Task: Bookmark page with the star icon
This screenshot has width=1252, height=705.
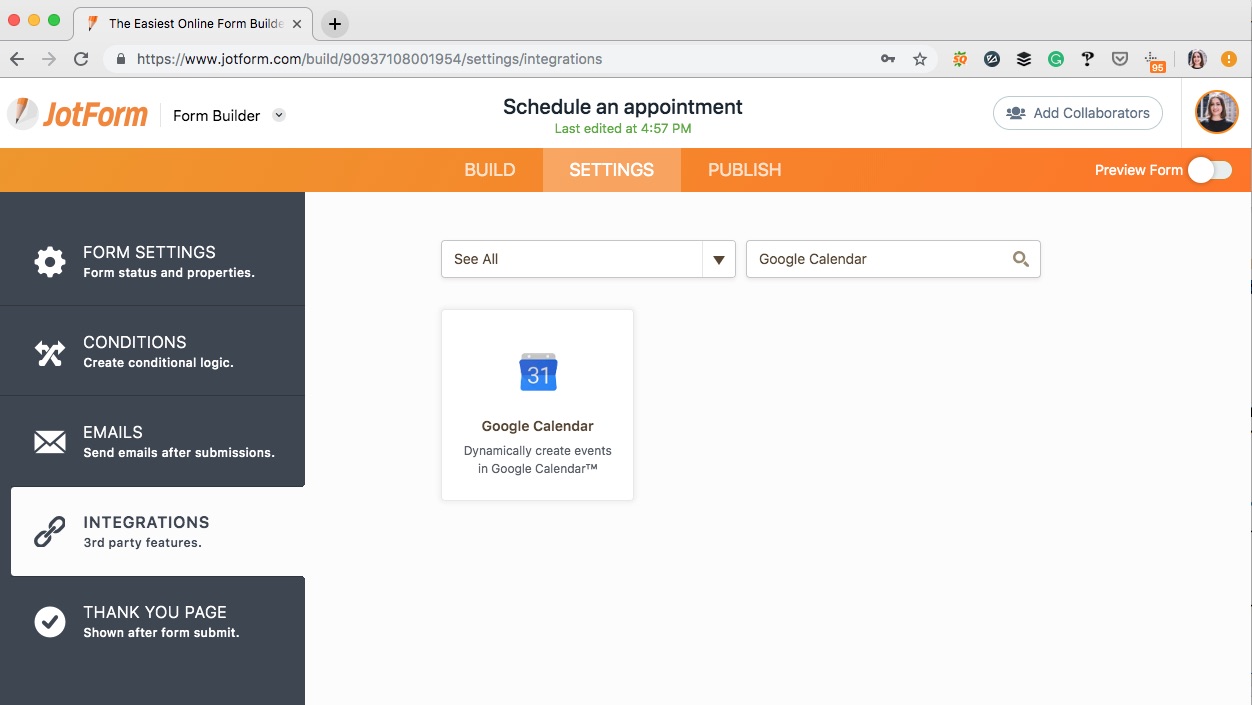Action: 920,59
